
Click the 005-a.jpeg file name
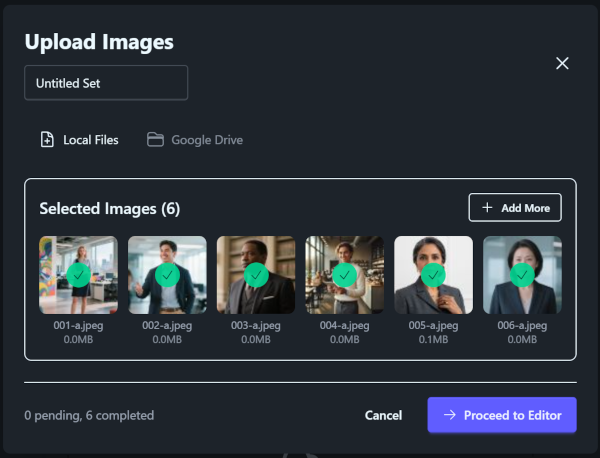(x=434, y=326)
